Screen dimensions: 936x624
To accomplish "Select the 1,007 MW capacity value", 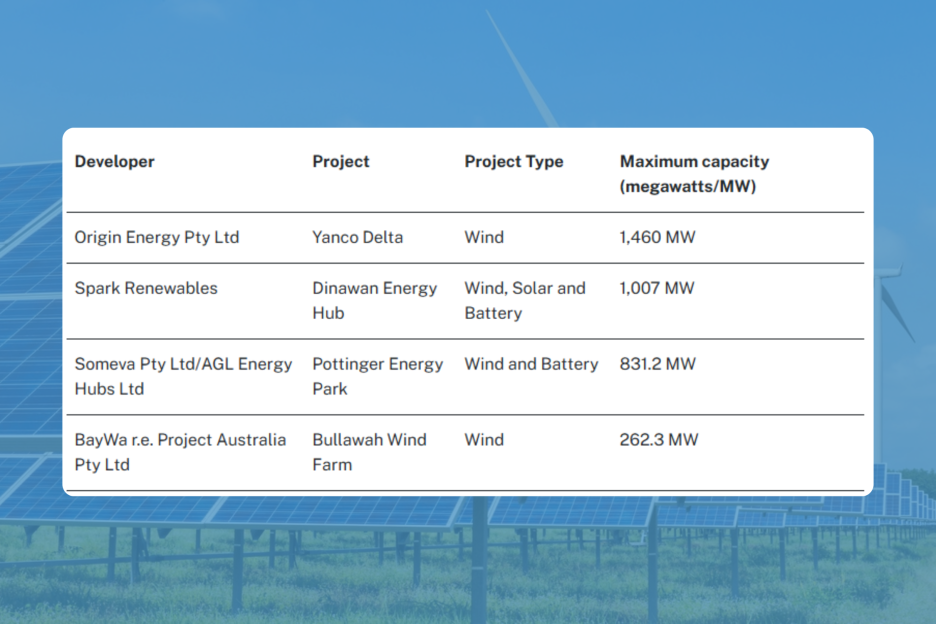I will pos(657,288).
